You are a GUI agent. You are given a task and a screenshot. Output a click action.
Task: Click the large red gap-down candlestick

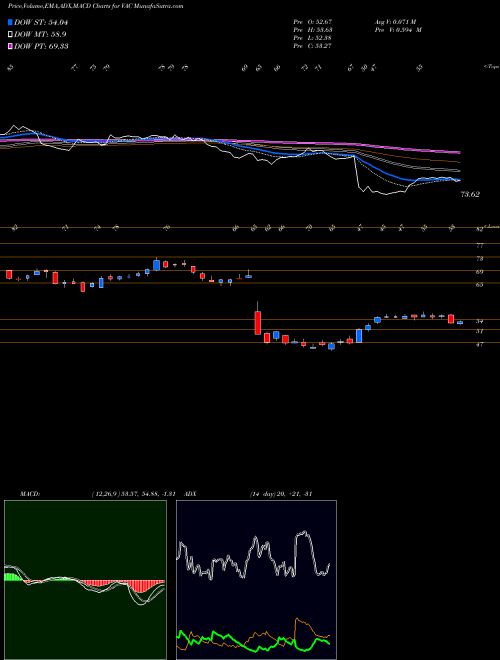258,323
